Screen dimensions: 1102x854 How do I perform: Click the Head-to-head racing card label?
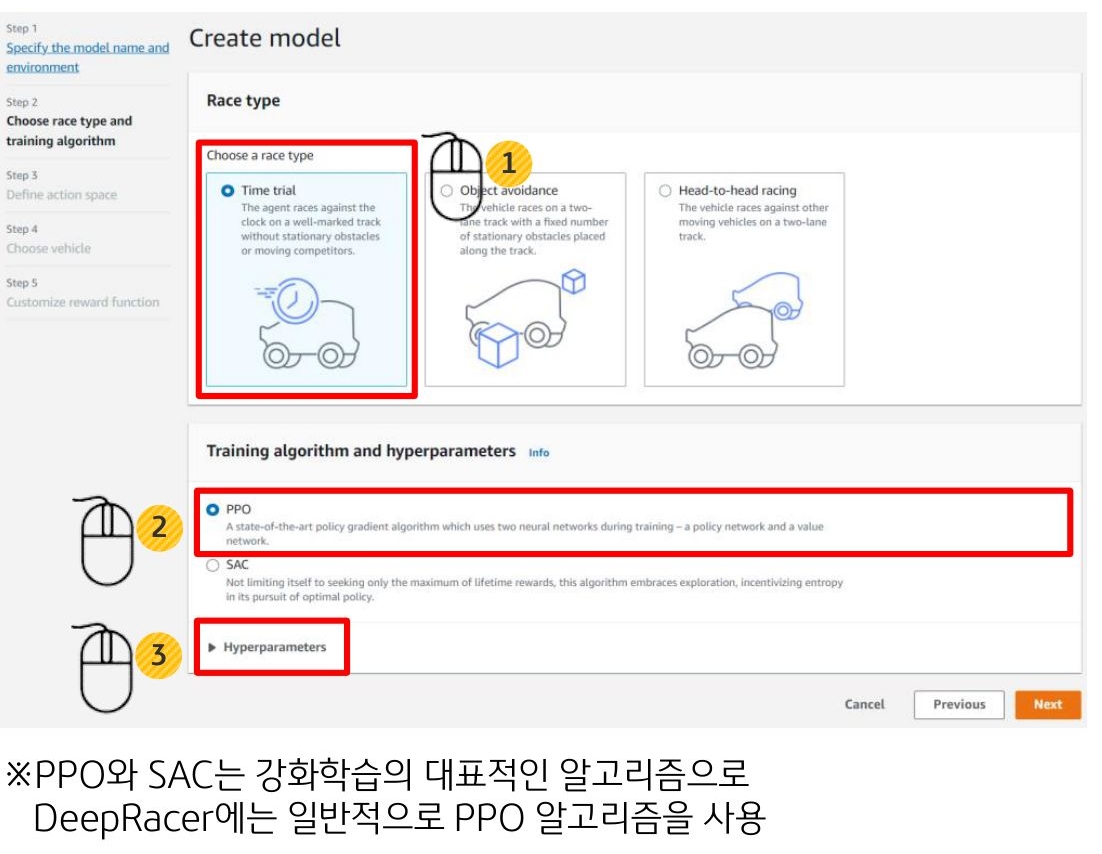737,190
